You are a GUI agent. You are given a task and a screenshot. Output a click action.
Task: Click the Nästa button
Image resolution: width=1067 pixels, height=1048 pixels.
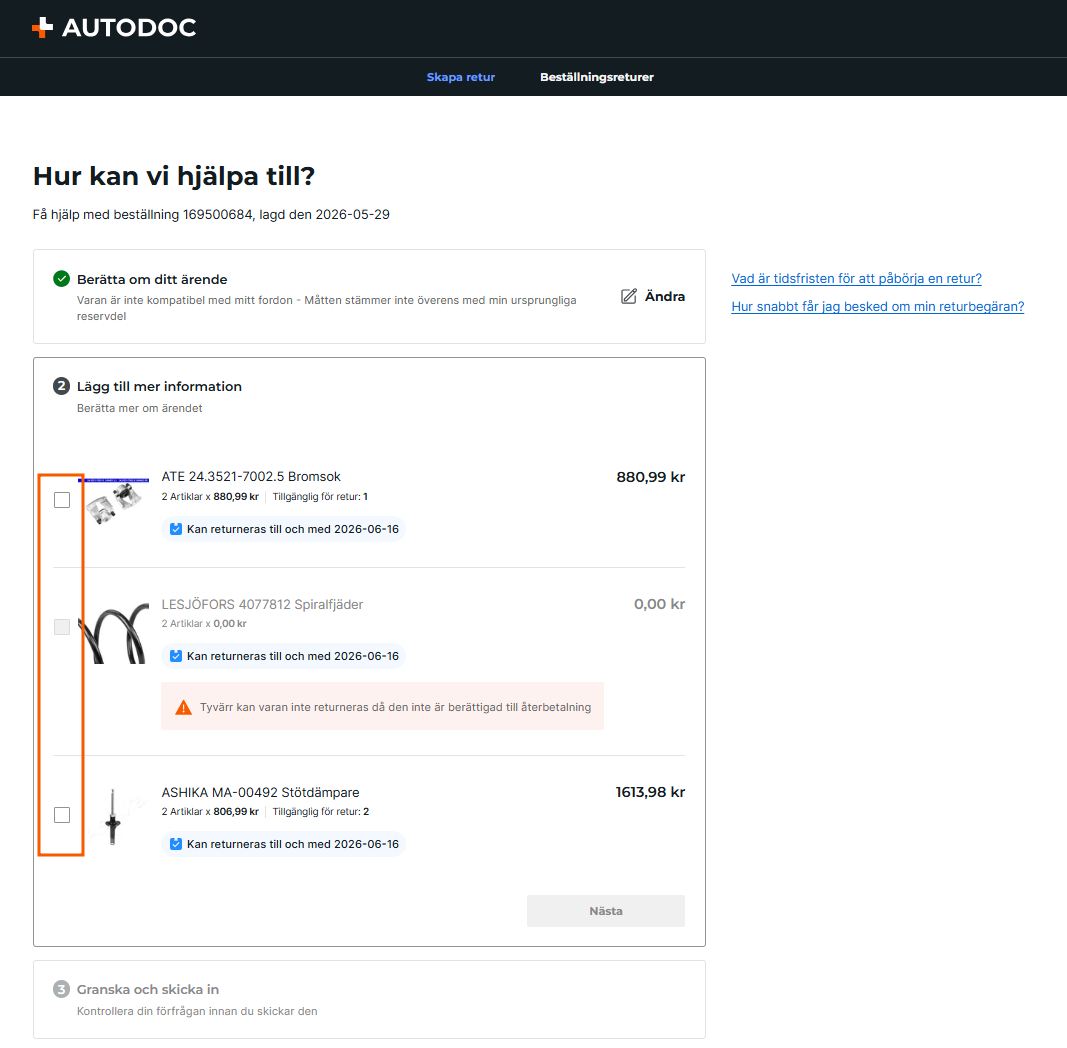[x=606, y=911]
